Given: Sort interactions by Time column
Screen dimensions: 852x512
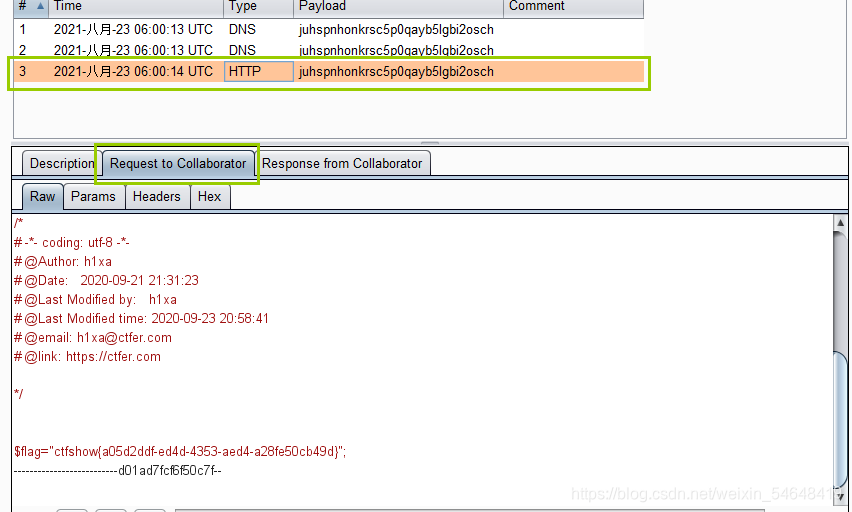Looking at the screenshot, I should pyautogui.click(x=136, y=7).
